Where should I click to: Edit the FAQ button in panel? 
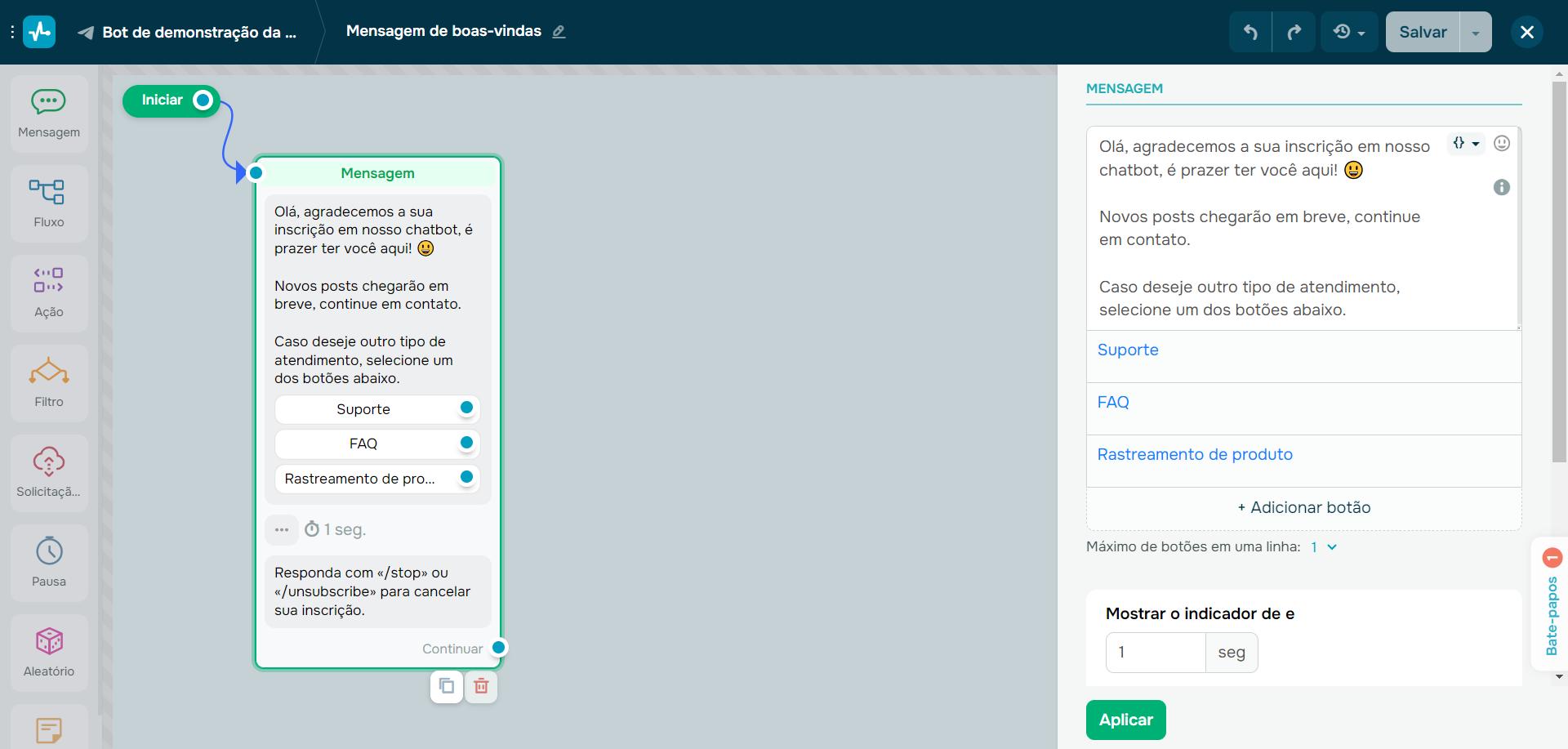(x=1303, y=409)
